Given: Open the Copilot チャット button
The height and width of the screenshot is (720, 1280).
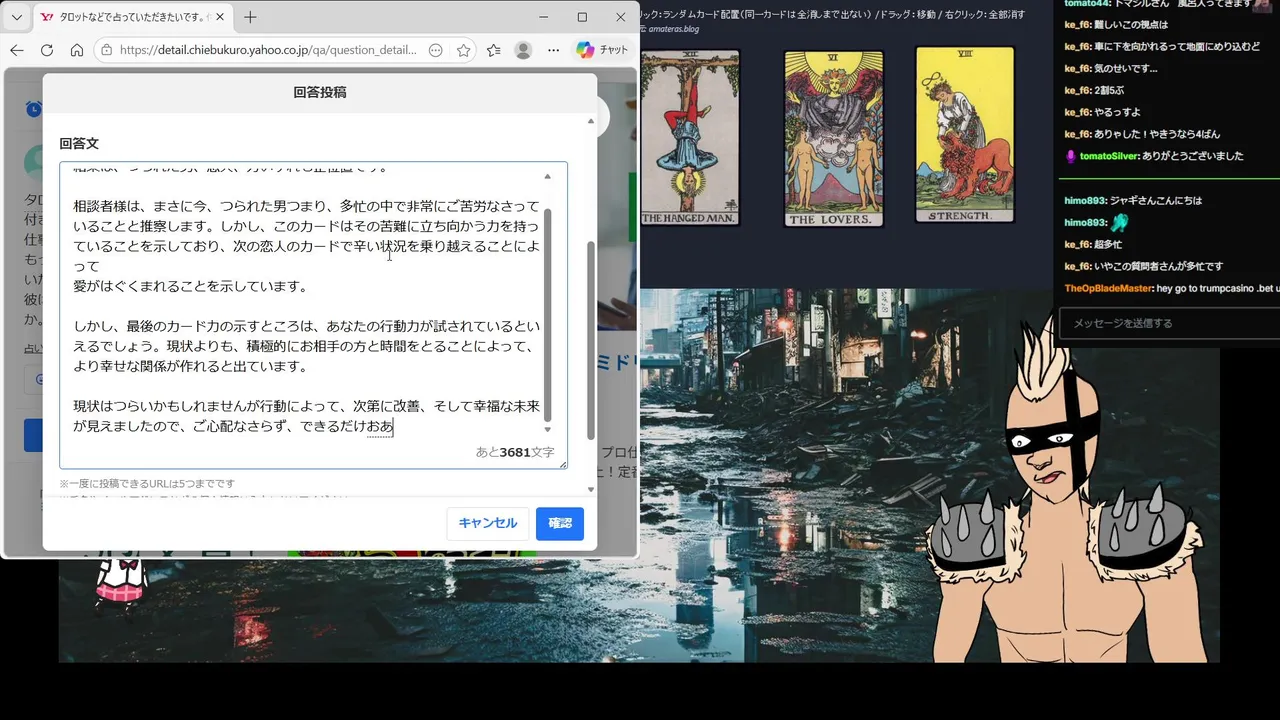Looking at the screenshot, I should tap(602, 50).
